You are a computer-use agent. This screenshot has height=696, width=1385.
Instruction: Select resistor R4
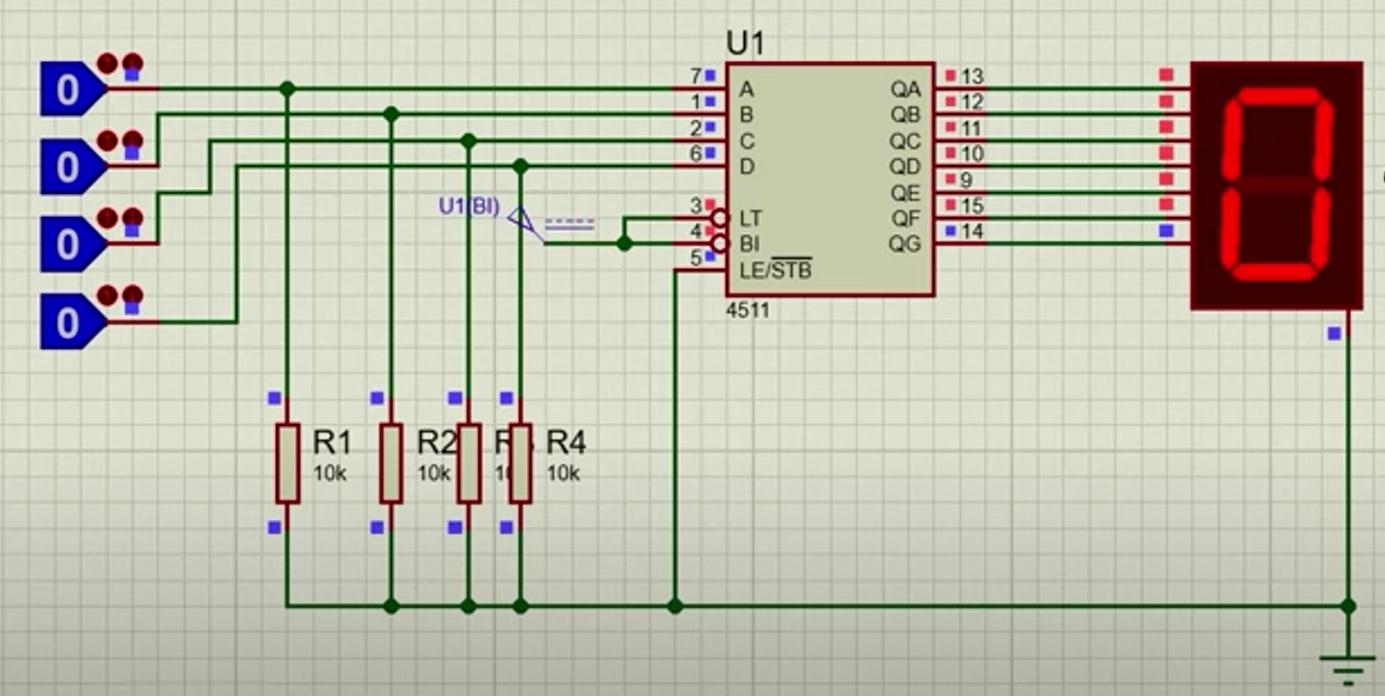520,462
